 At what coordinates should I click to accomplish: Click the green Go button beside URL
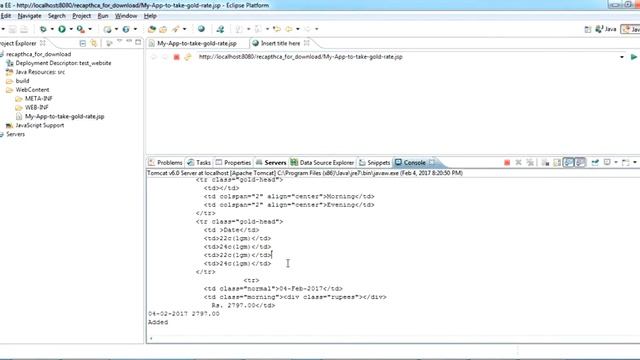click(x=633, y=57)
